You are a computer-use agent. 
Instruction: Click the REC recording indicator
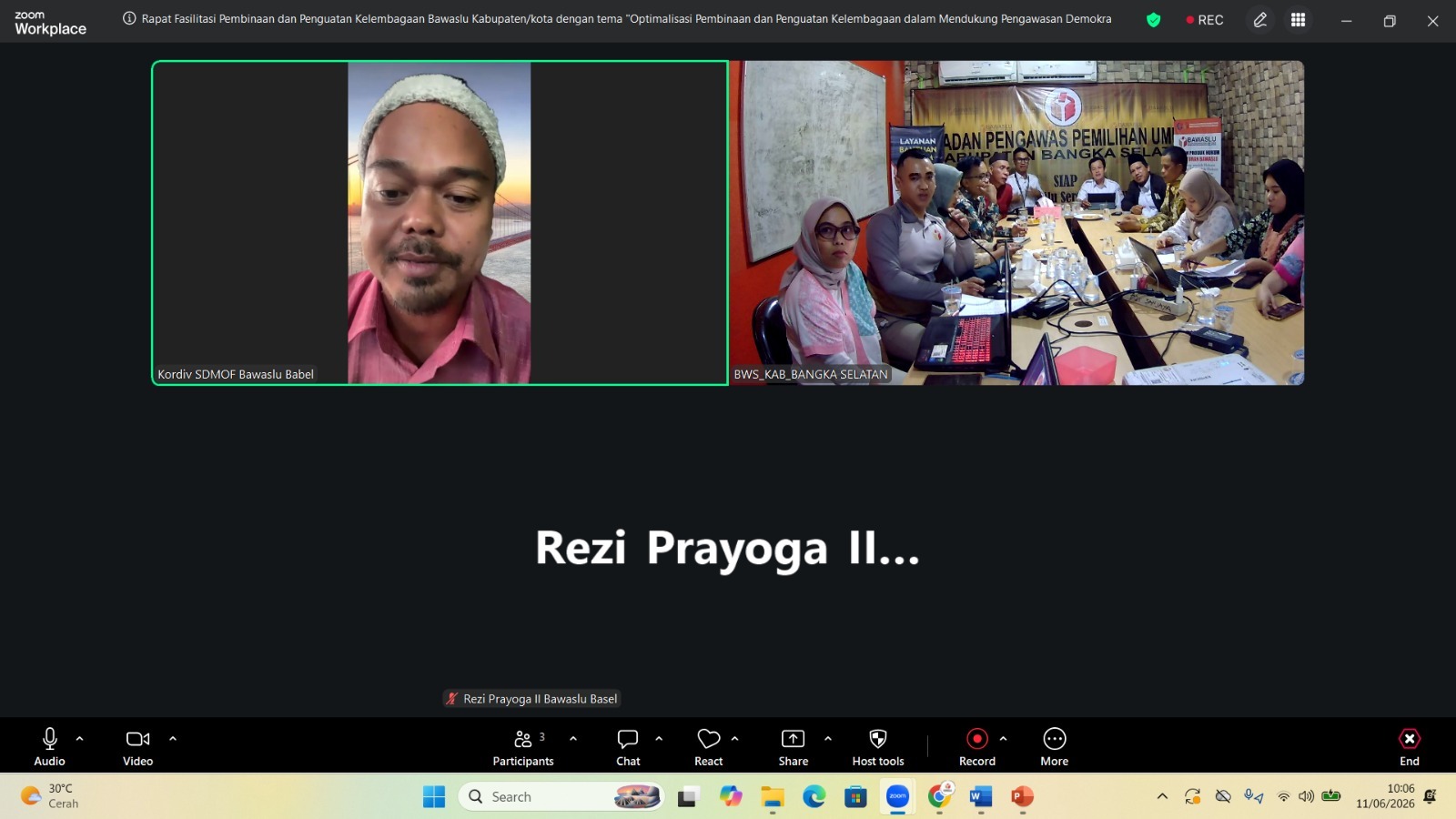[1205, 20]
